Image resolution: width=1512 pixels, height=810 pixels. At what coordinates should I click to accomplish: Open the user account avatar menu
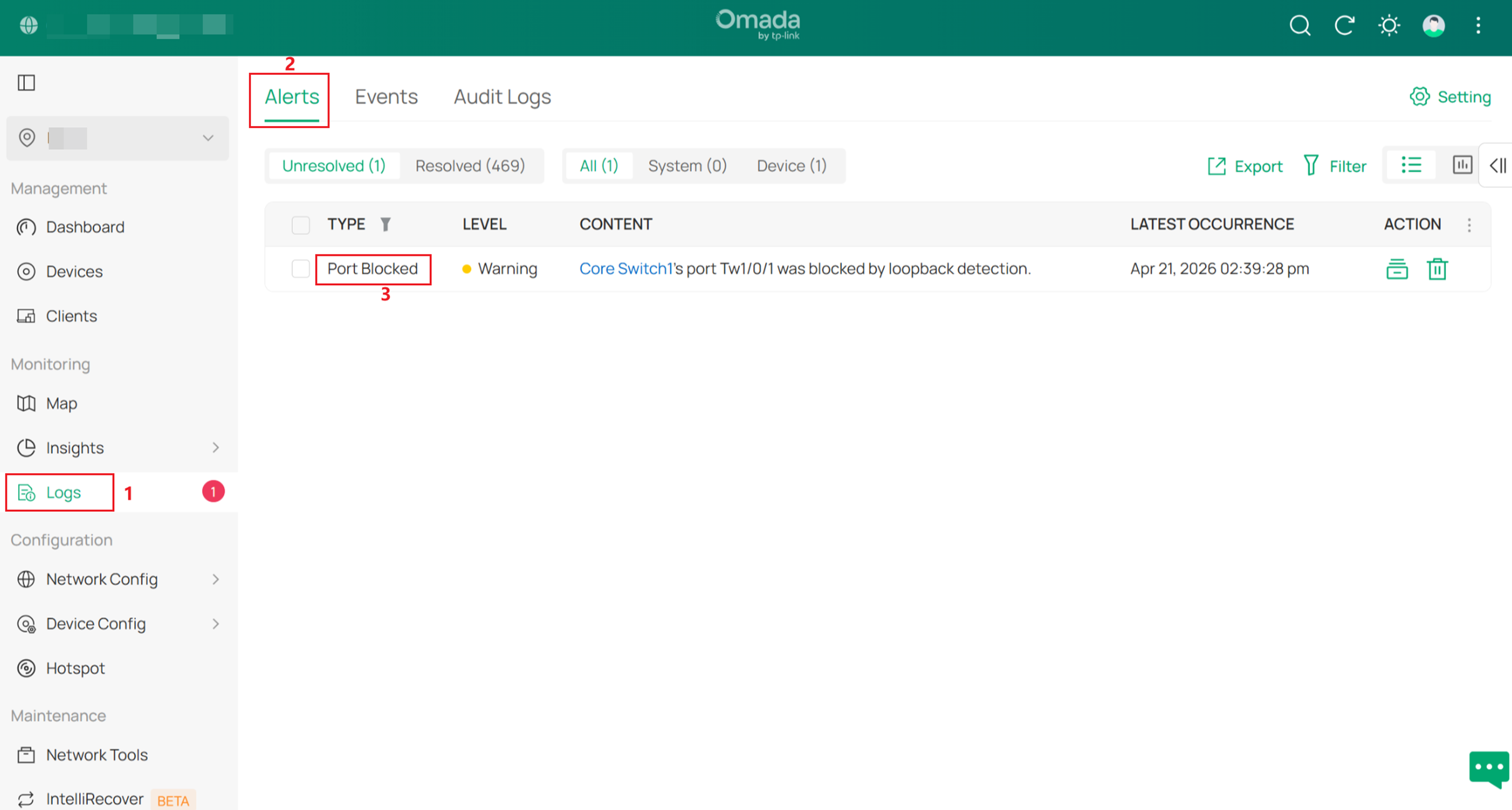(1433, 26)
